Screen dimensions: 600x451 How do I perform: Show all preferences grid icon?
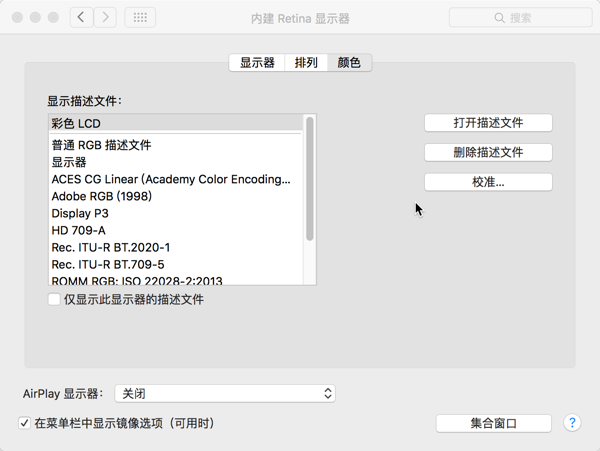(140, 18)
